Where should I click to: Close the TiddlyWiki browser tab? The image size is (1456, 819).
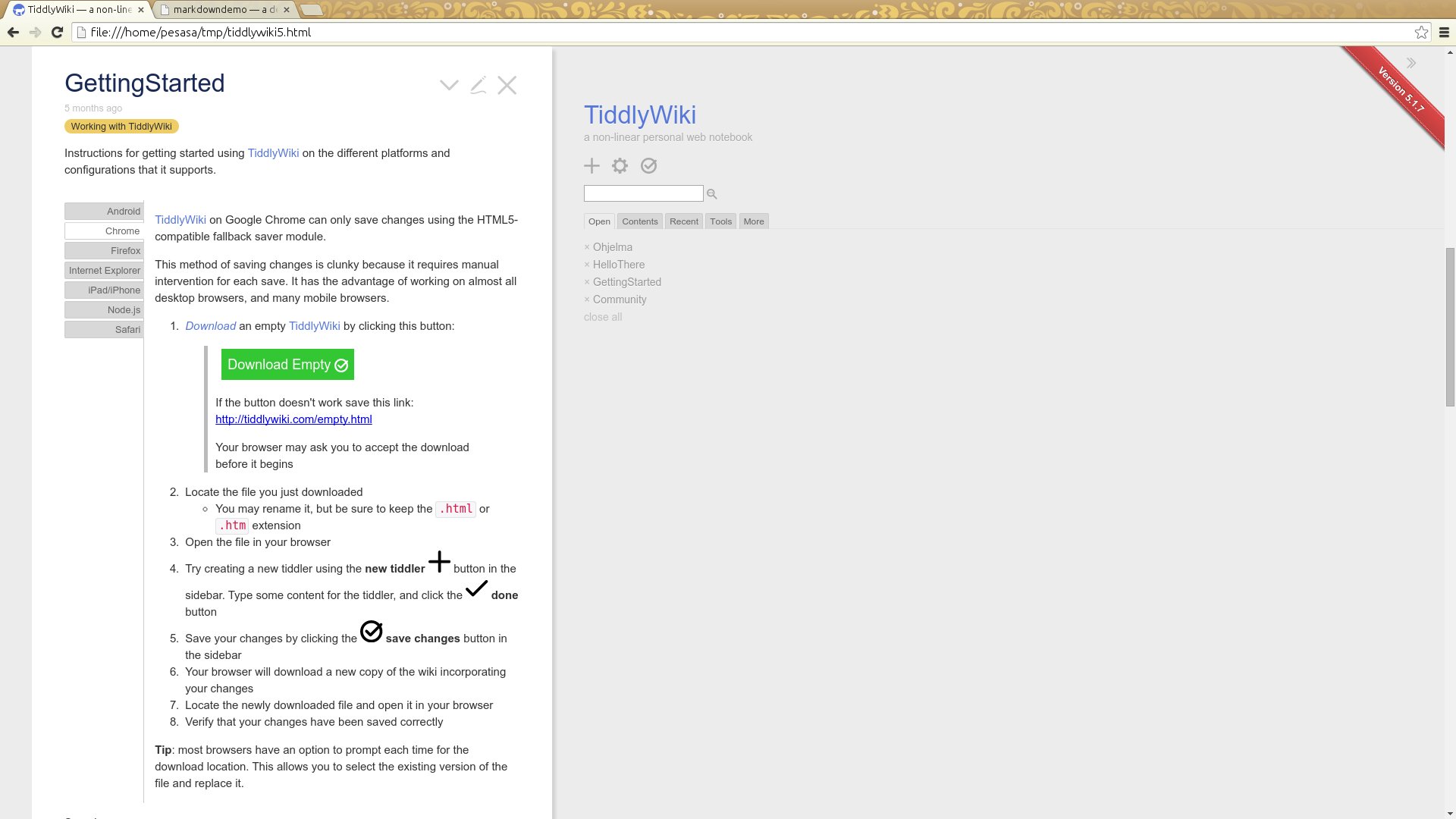tap(141, 10)
